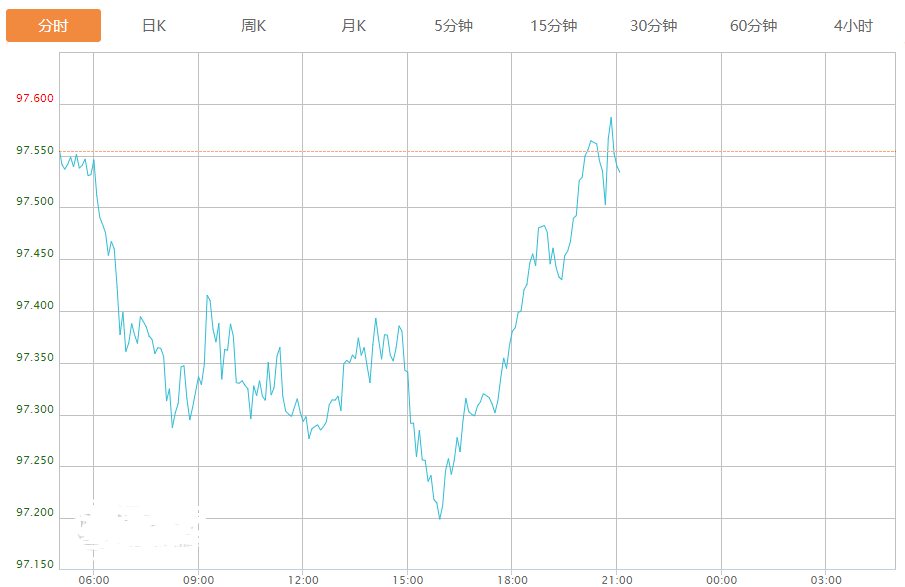The height and width of the screenshot is (587, 905).
Task: Switch to the 日K chart tab
Action: coord(154,26)
